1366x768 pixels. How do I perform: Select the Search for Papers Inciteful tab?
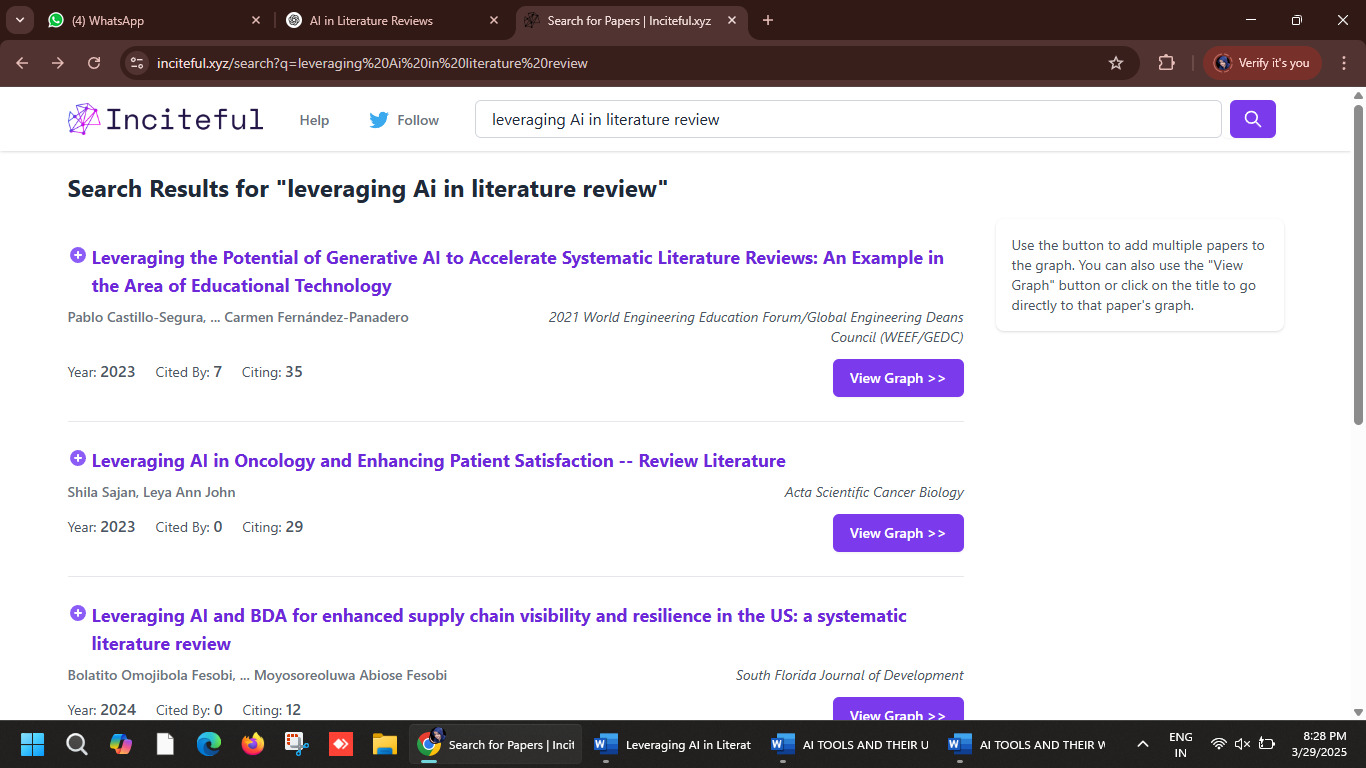(x=631, y=20)
